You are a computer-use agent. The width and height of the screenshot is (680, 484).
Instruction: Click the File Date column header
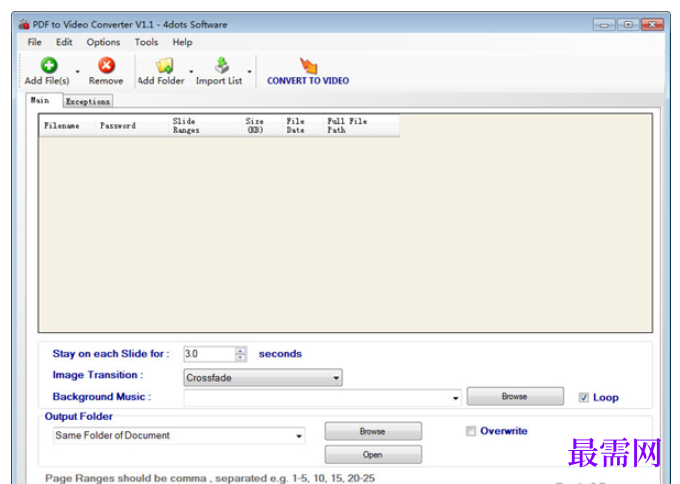[x=302, y=126]
